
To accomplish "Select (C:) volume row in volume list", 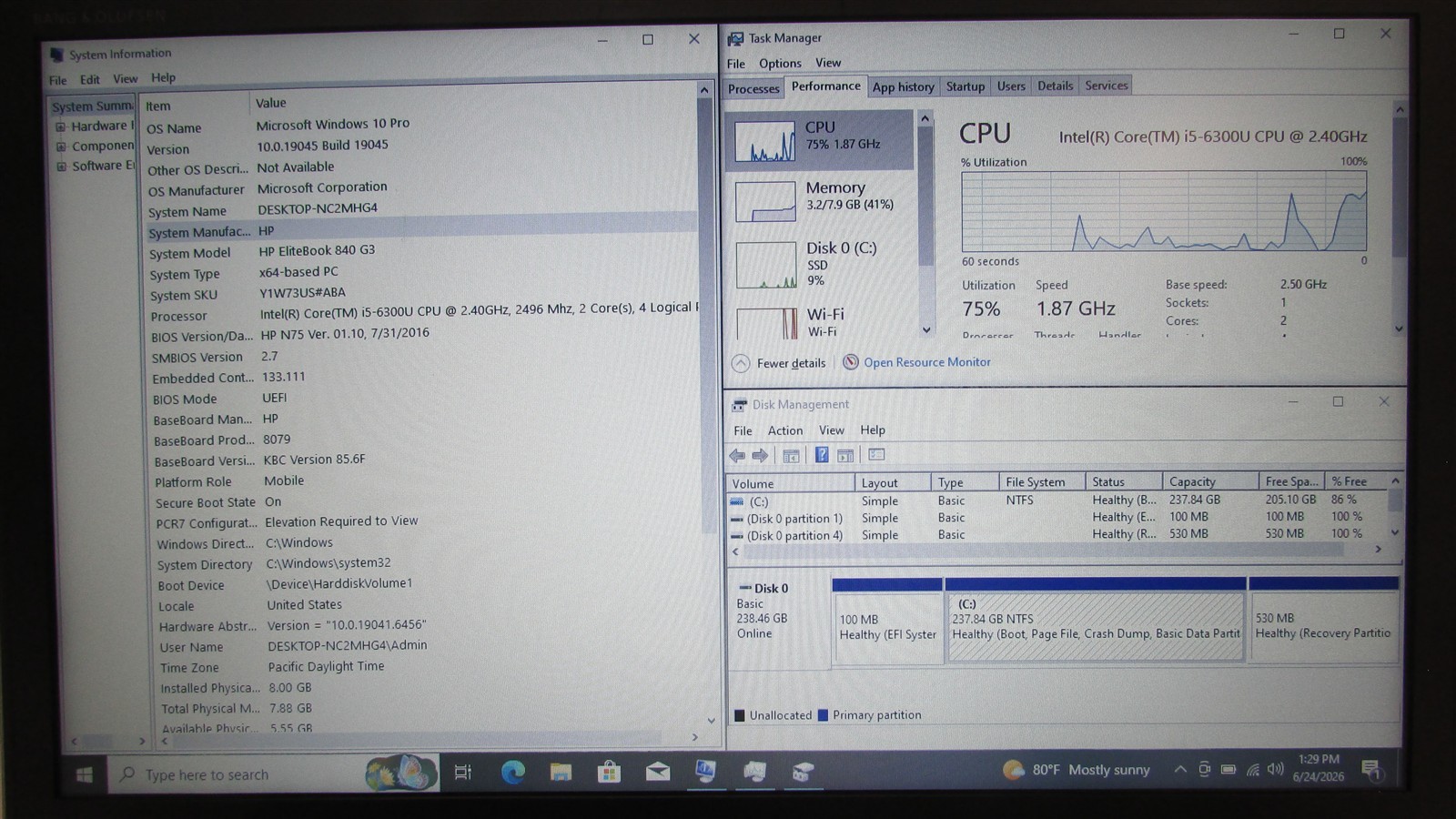I will 1058,500.
